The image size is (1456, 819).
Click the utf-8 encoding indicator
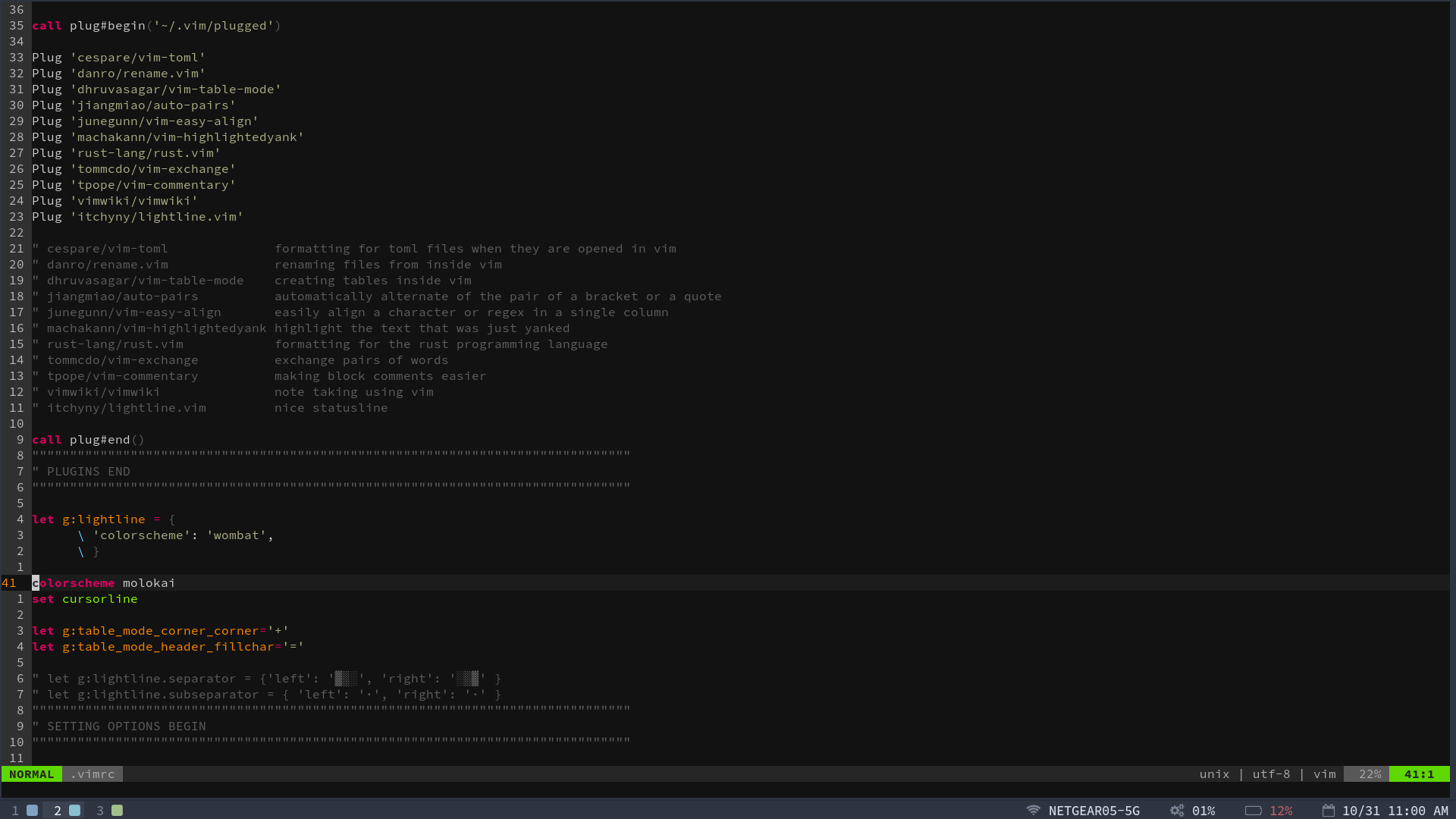pyautogui.click(x=1272, y=773)
